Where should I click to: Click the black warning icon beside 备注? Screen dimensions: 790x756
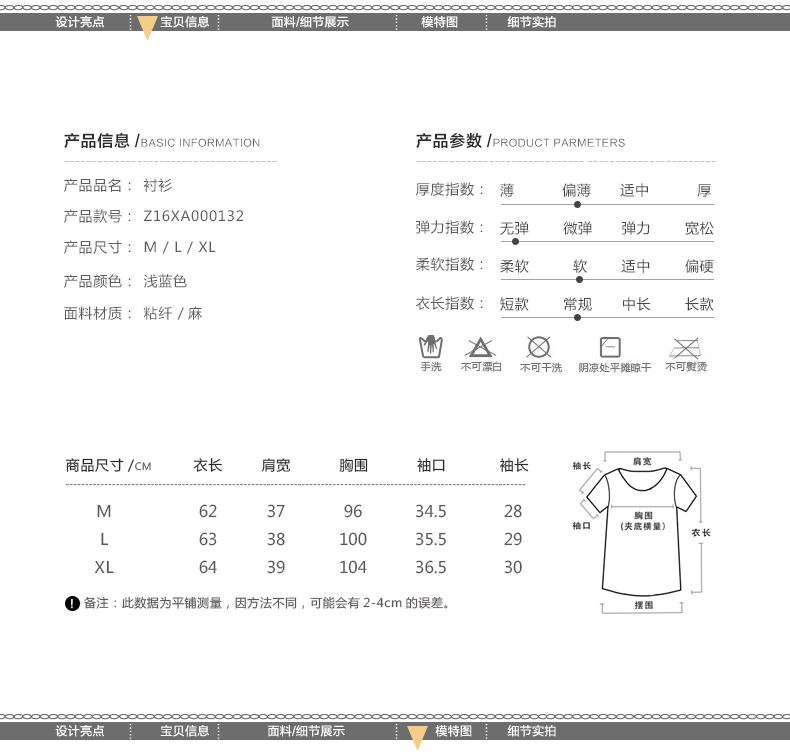72,603
